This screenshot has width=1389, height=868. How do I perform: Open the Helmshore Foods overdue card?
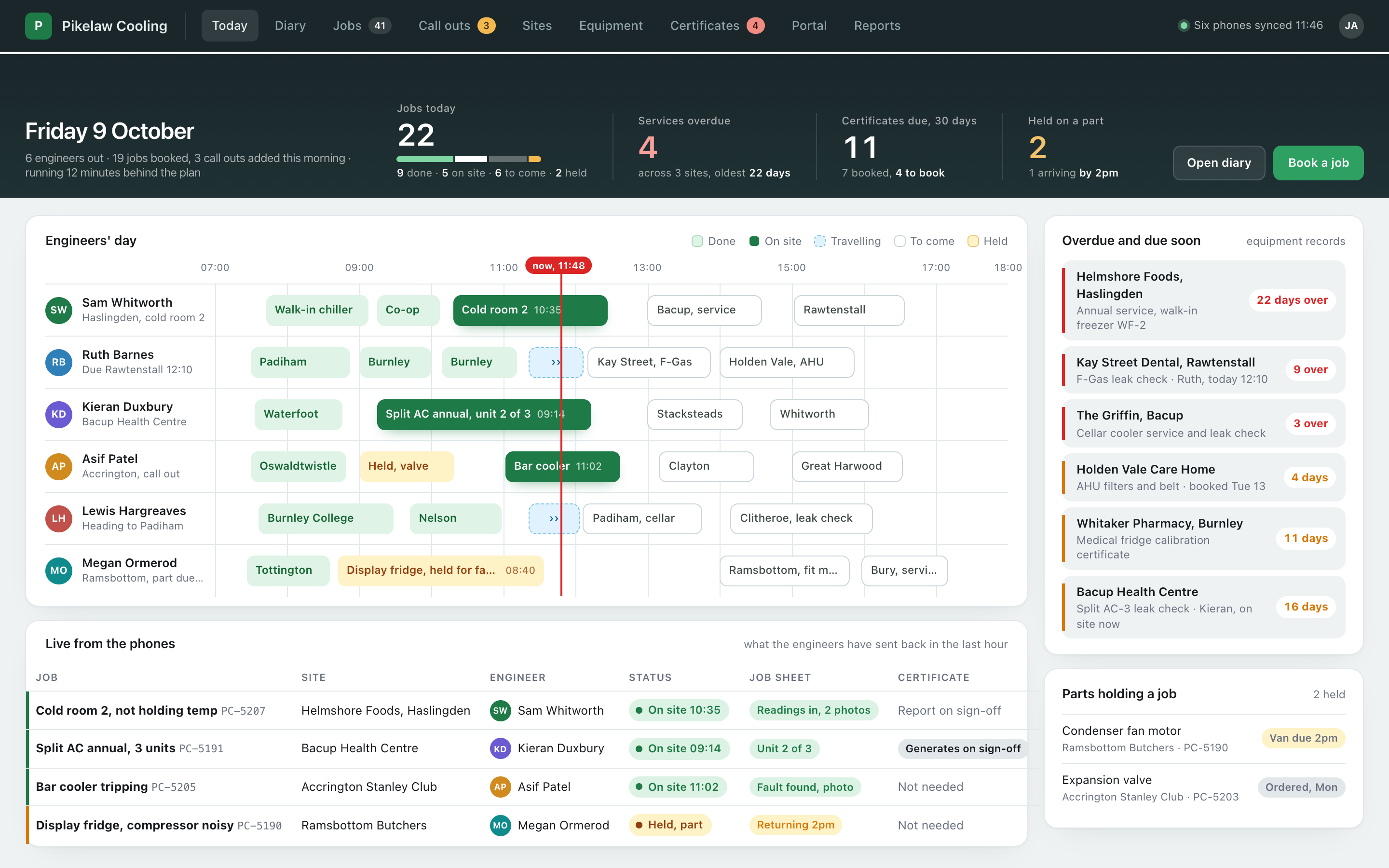coord(1203,300)
